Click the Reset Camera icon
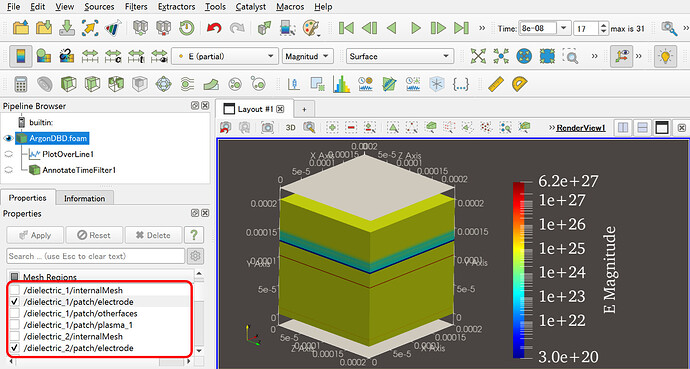Screen dimensions: 690x369 478,56
